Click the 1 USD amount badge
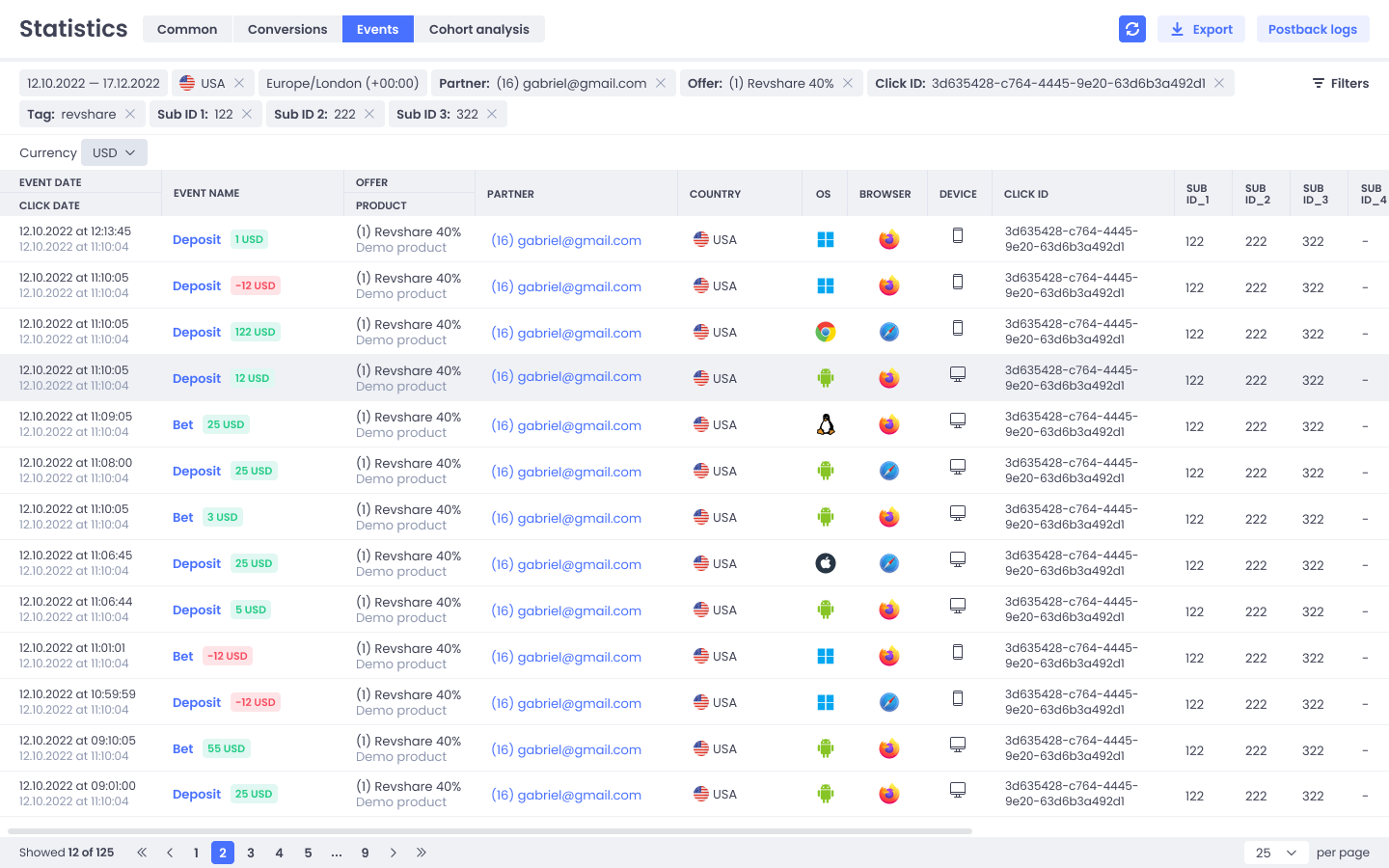The height and width of the screenshot is (868, 1389). [x=249, y=239]
